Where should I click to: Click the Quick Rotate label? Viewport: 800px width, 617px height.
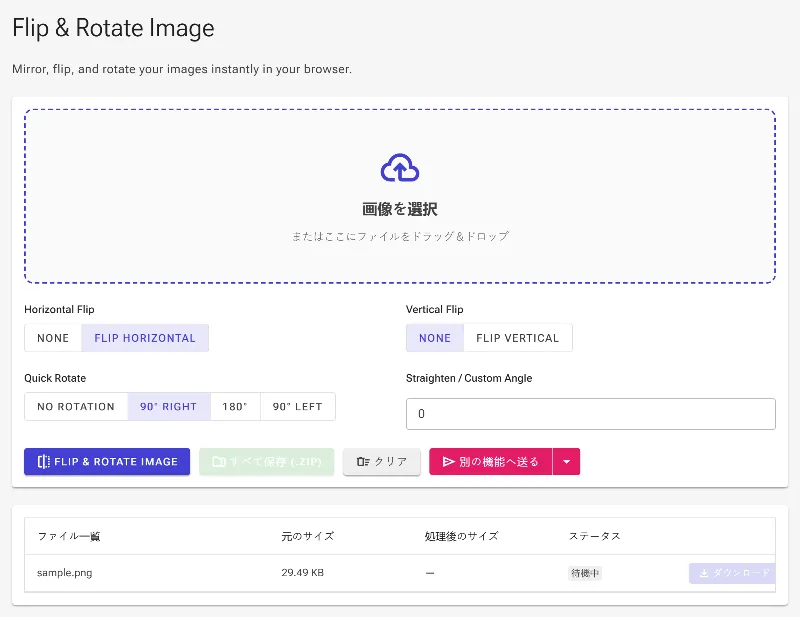coord(55,378)
